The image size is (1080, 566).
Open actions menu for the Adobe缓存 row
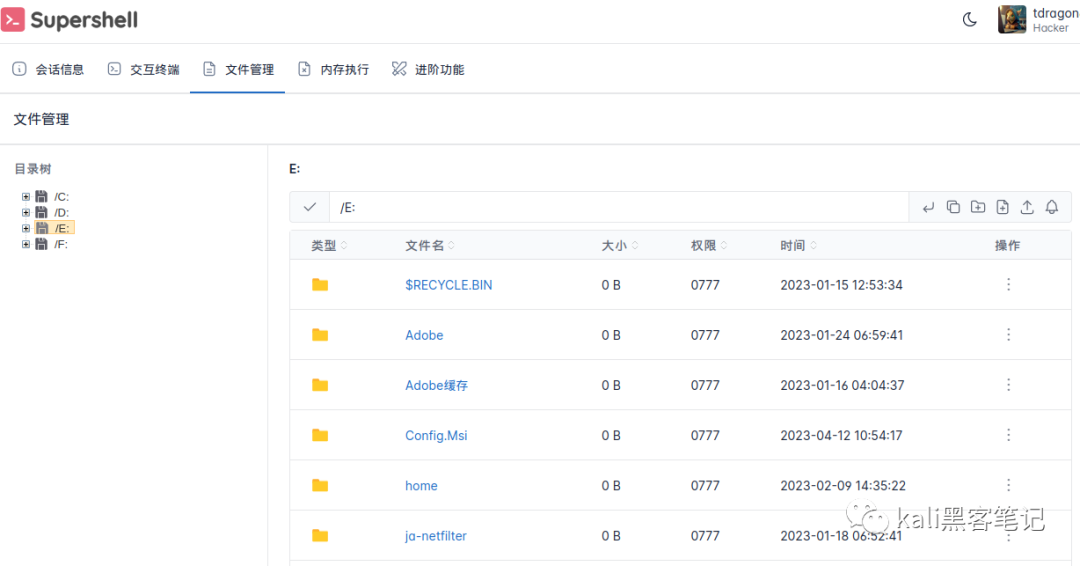tap(1008, 385)
